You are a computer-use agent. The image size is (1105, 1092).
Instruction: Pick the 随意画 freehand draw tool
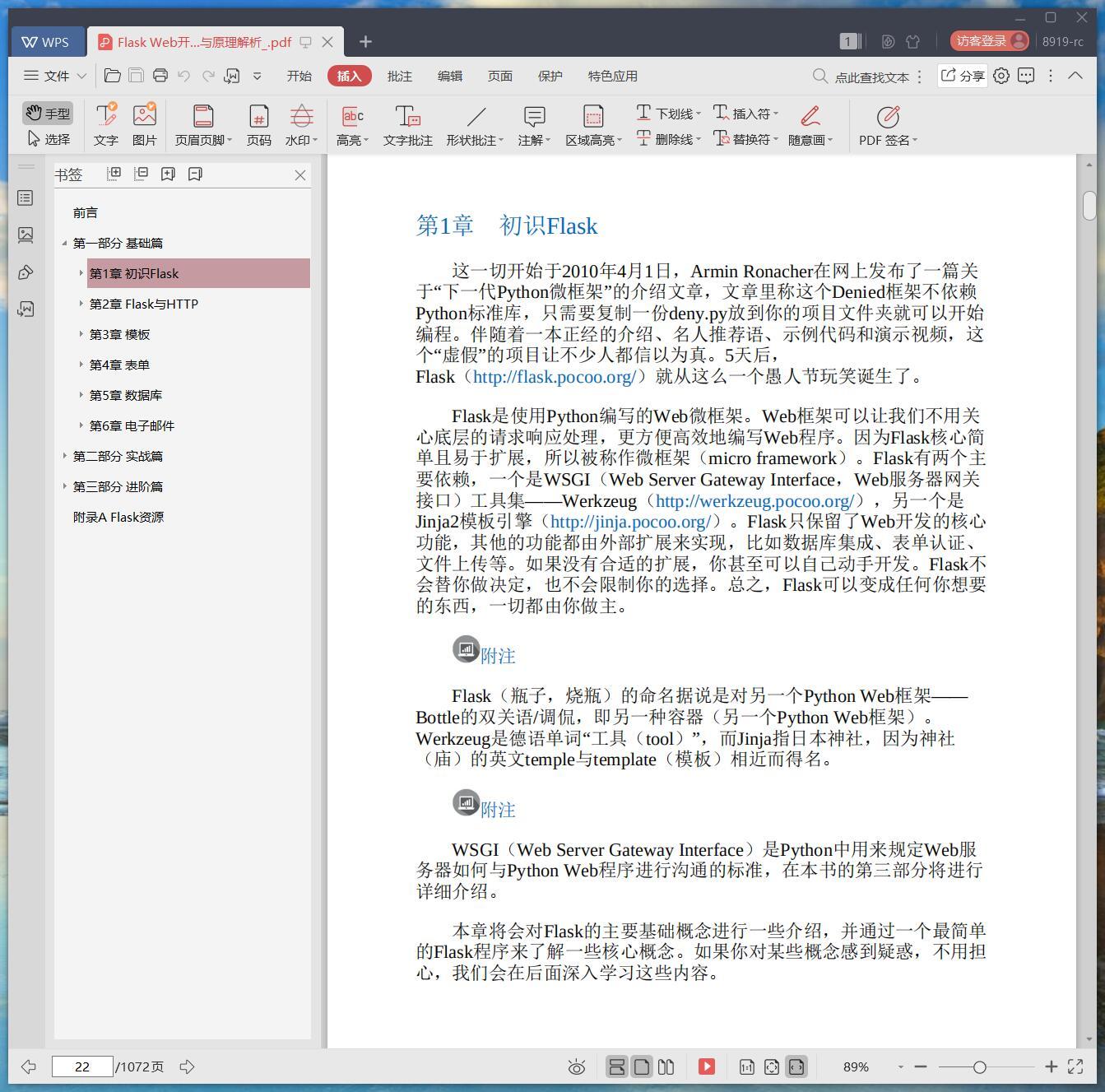click(x=810, y=125)
